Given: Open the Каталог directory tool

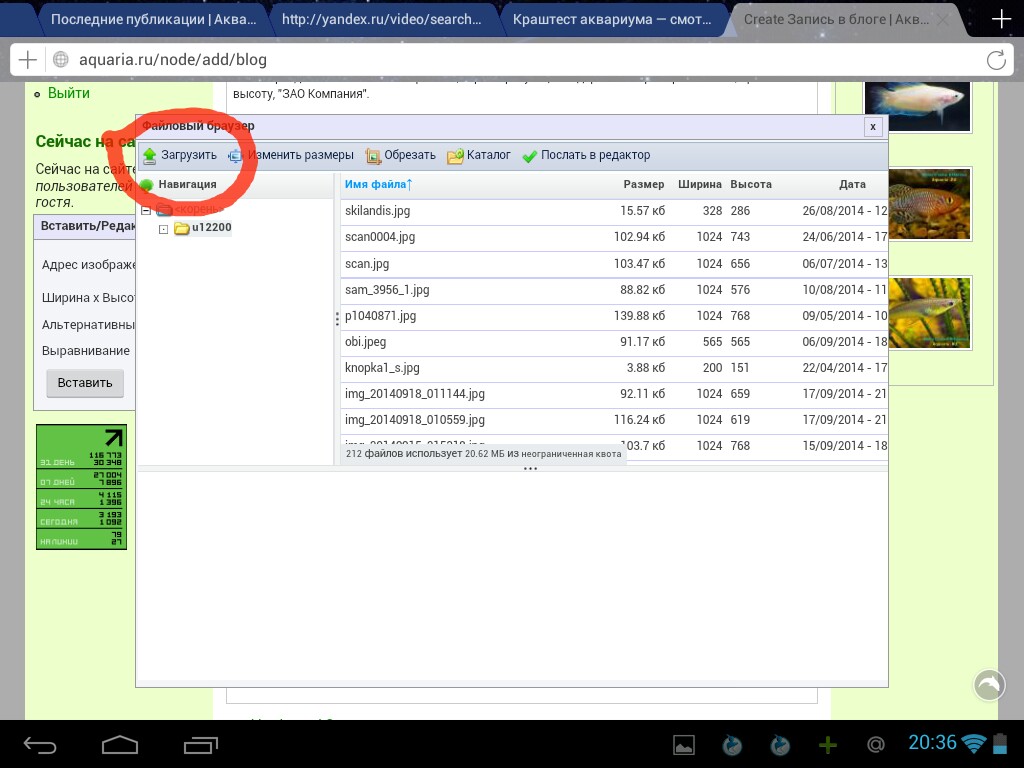Looking at the screenshot, I should pyautogui.click(x=479, y=155).
